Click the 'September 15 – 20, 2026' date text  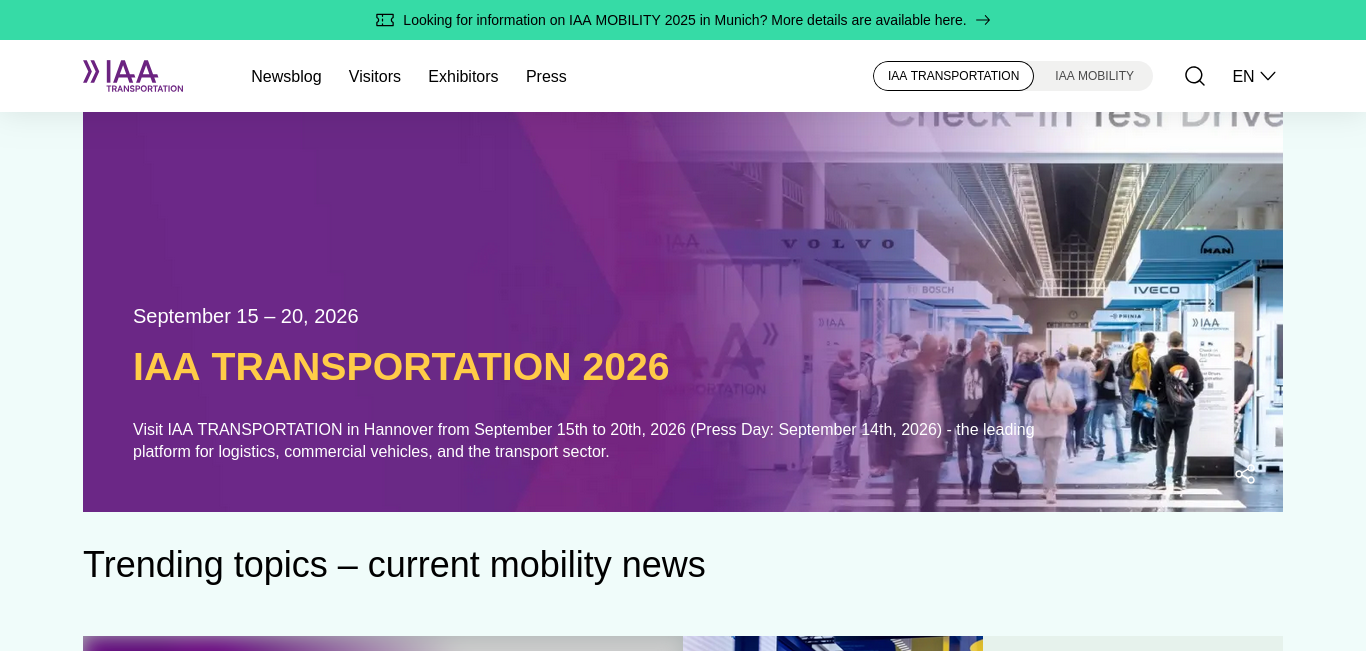[x=246, y=316]
